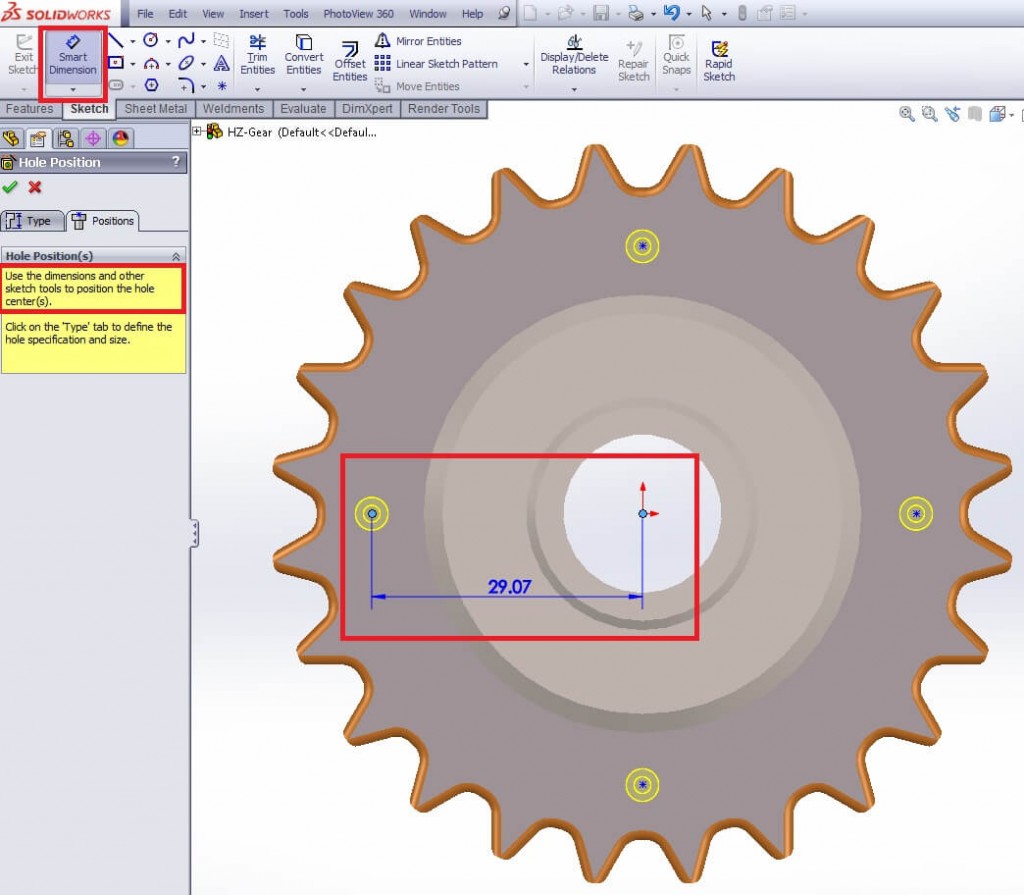1024x895 pixels.
Task: Activate the Trim Entities tool
Action: 257,57
